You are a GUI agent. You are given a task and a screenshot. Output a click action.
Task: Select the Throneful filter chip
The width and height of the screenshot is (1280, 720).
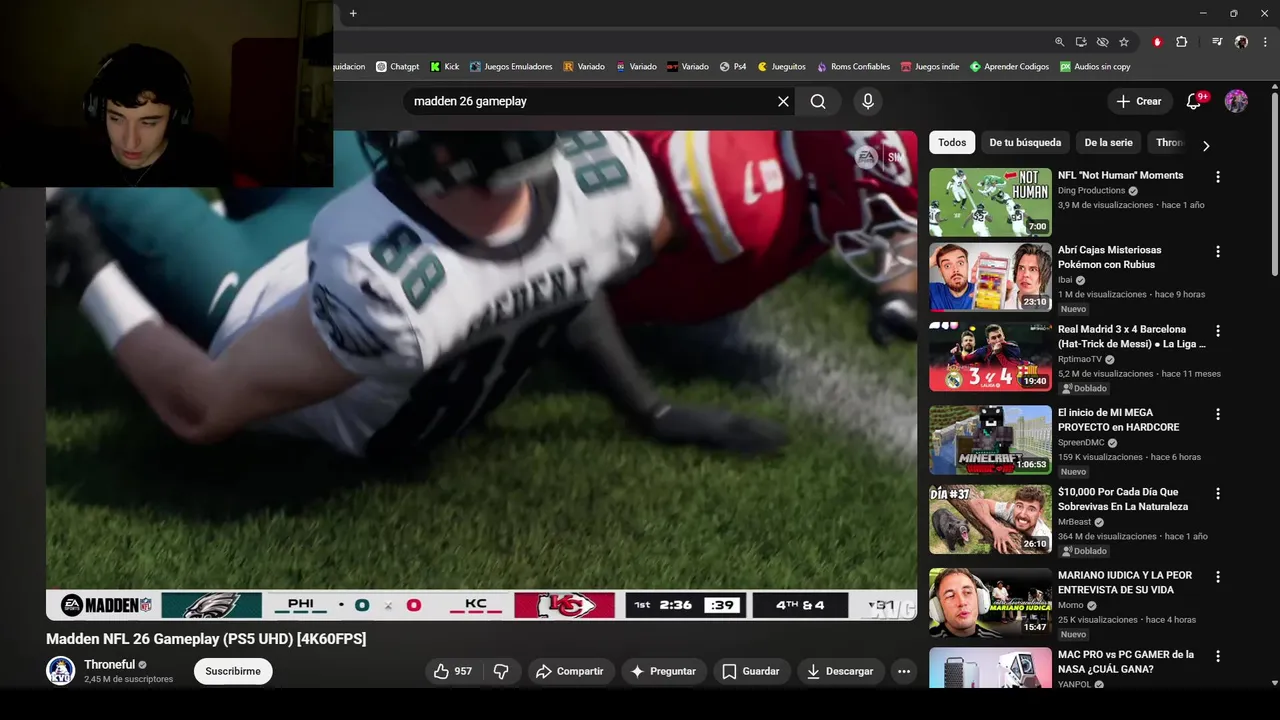(x=1168, y=143)
